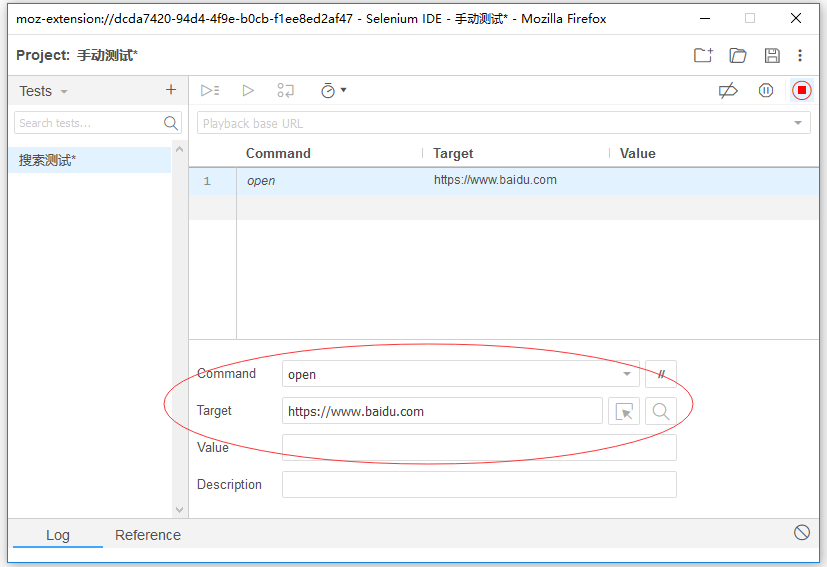Click the Value column header
This screenshot has height=567, width=827.
[638, 153]
